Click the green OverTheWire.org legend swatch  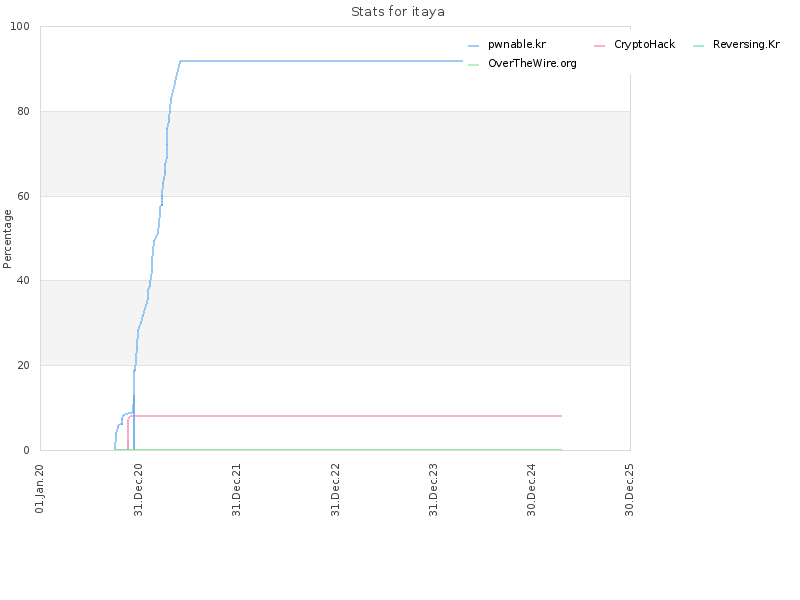(x=473, y=65)
